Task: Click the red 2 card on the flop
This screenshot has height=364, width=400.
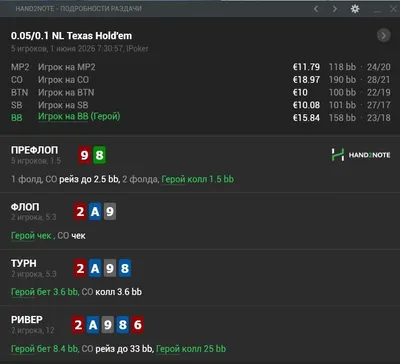Action: (80, 212)
